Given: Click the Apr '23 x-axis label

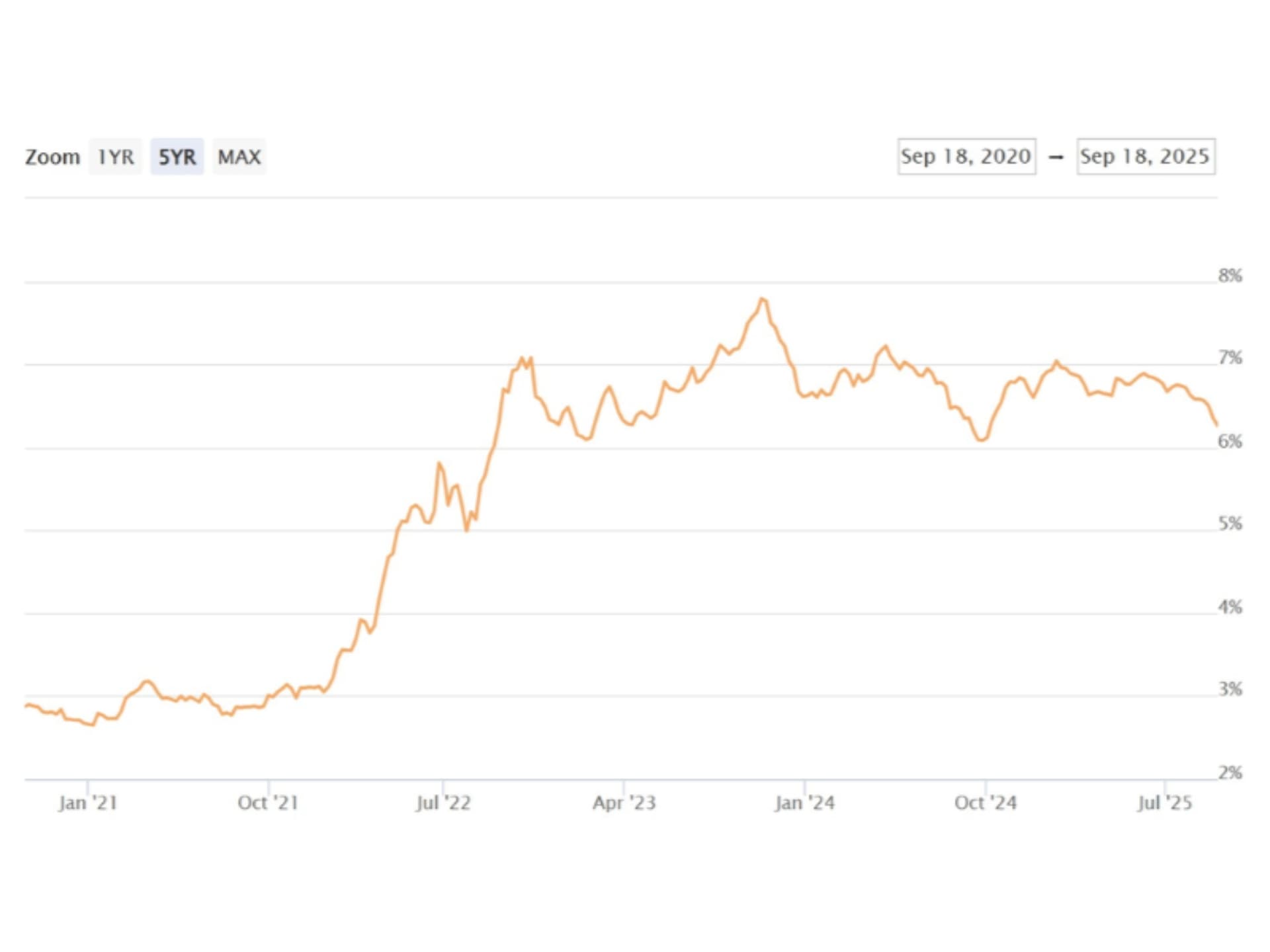Looking at the screenshot, I should click(x=624, y=803).
